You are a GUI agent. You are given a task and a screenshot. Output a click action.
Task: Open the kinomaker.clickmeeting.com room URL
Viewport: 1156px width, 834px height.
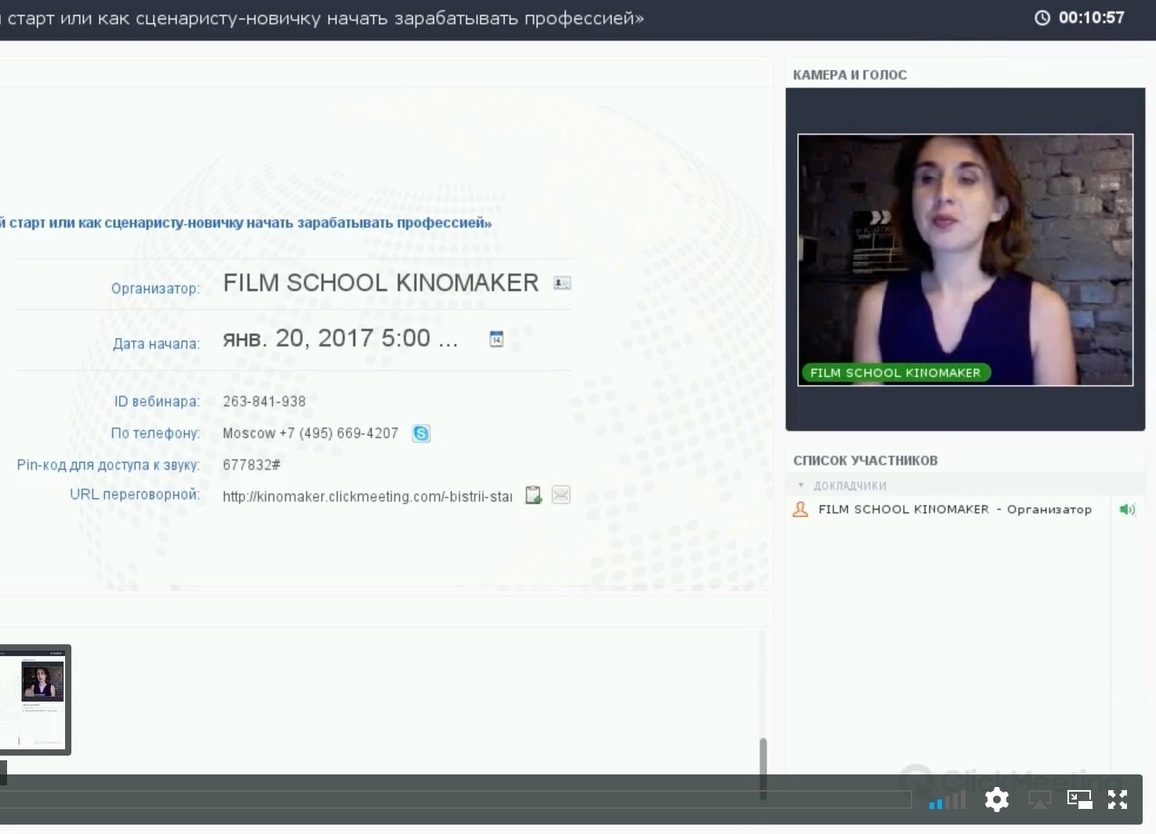[367, 496]
